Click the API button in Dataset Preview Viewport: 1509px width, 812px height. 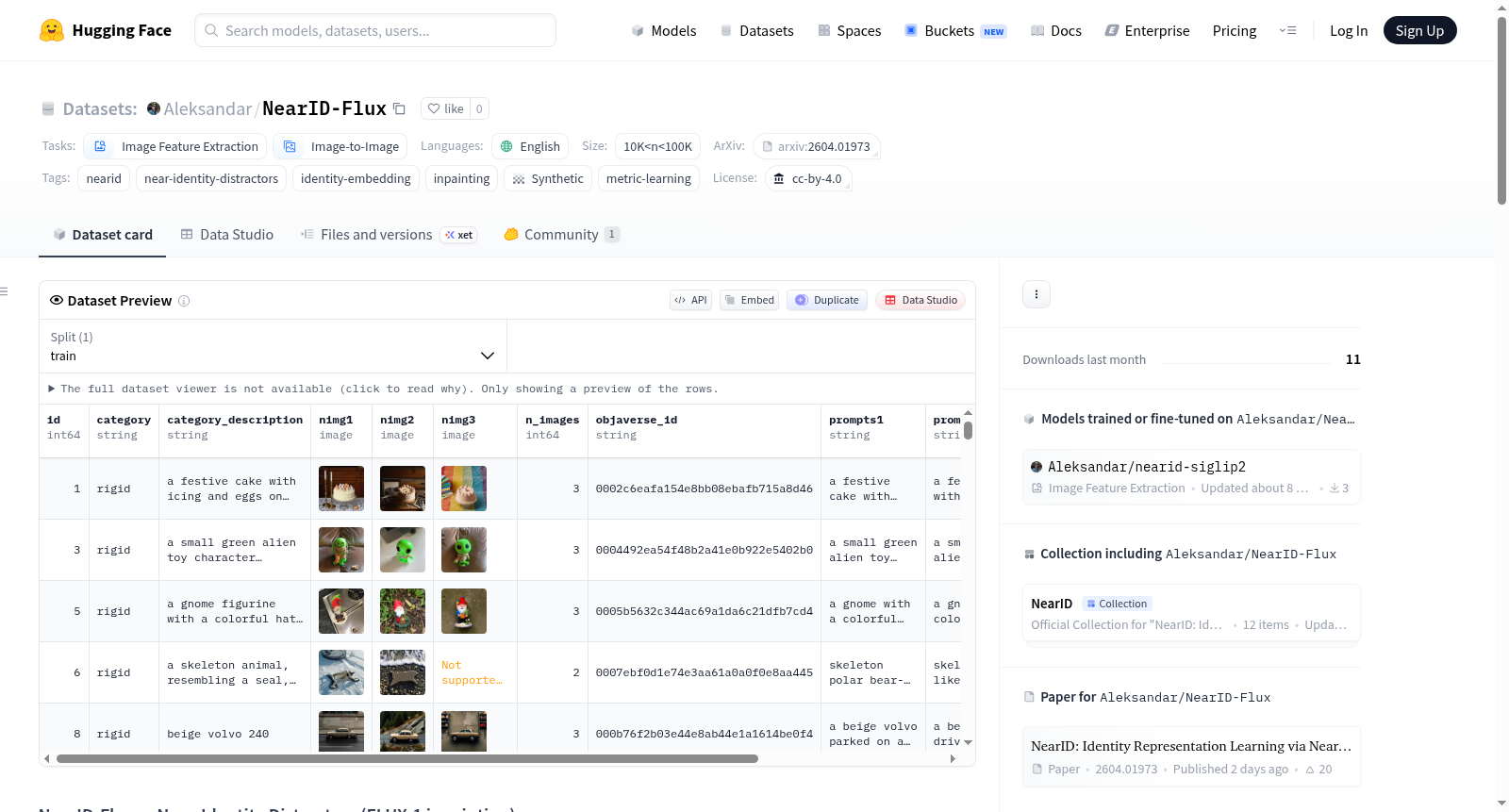[690, 300]
